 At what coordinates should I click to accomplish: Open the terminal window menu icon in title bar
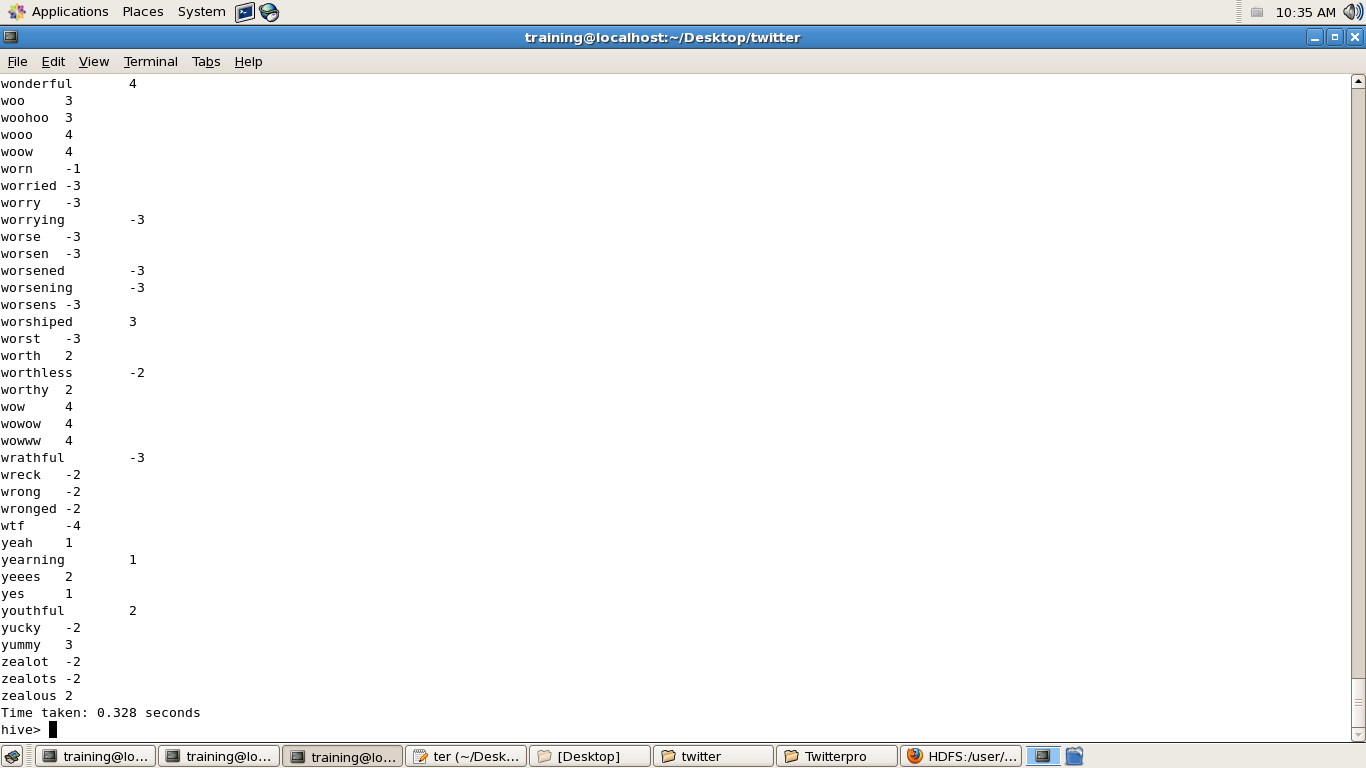click(10, 37)
